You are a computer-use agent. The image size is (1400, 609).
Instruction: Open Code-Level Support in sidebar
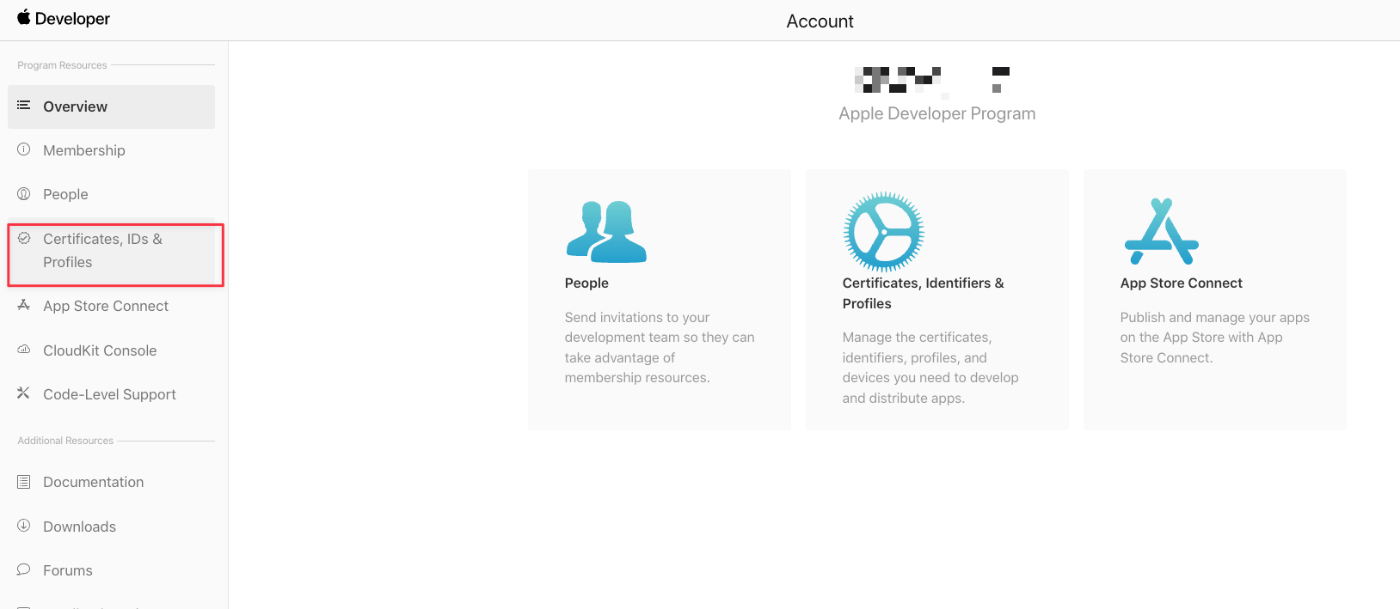pyautogui.click(x=111, y=394)
